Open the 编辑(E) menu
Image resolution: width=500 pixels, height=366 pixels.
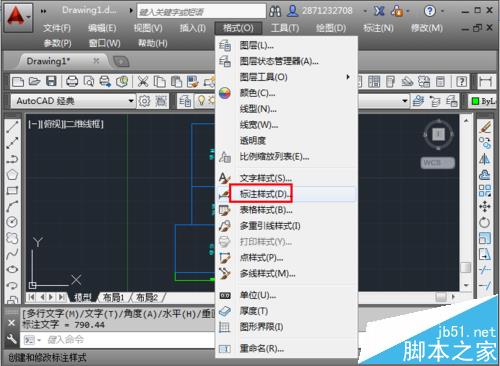(x=102, y=28)
